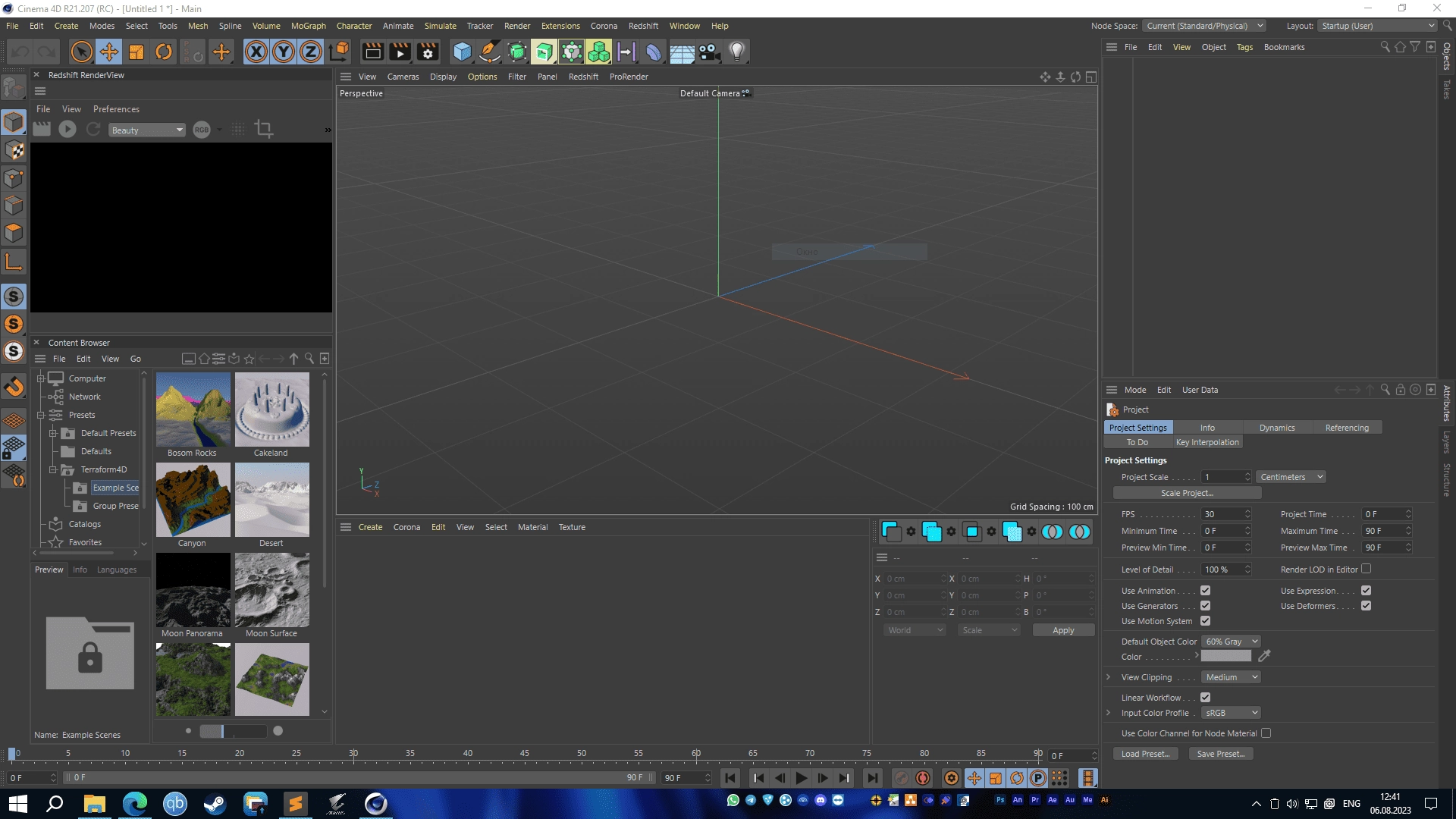Click the default object Color swatch
This screenshot has height=819, width=1456.
(1226, 656)
